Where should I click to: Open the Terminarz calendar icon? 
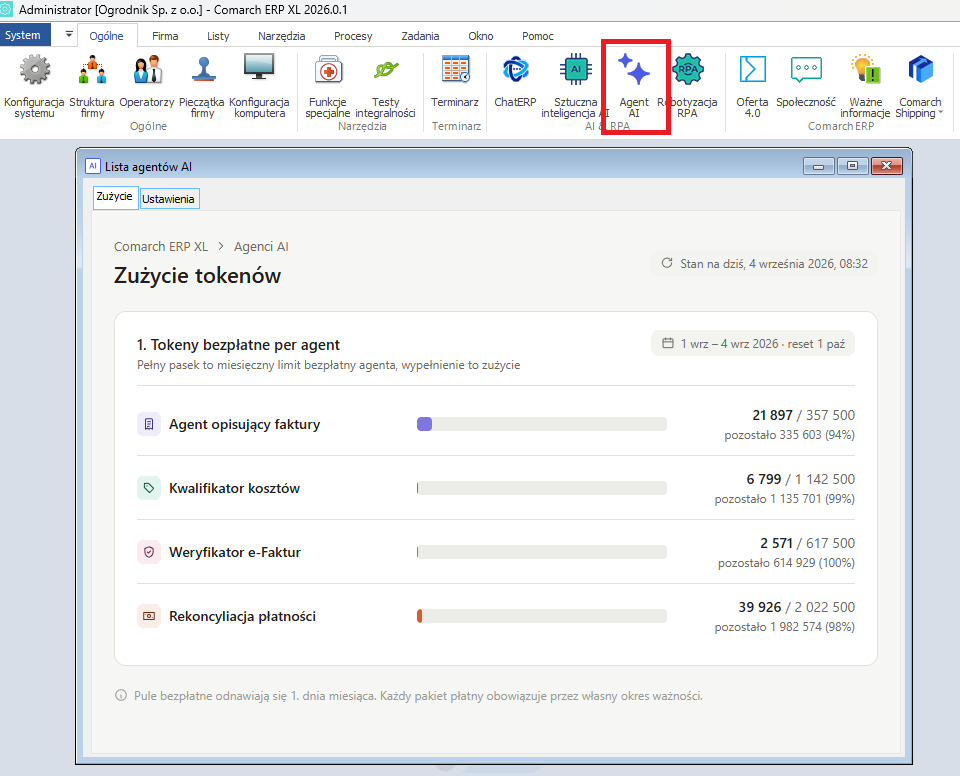[456, 69]
